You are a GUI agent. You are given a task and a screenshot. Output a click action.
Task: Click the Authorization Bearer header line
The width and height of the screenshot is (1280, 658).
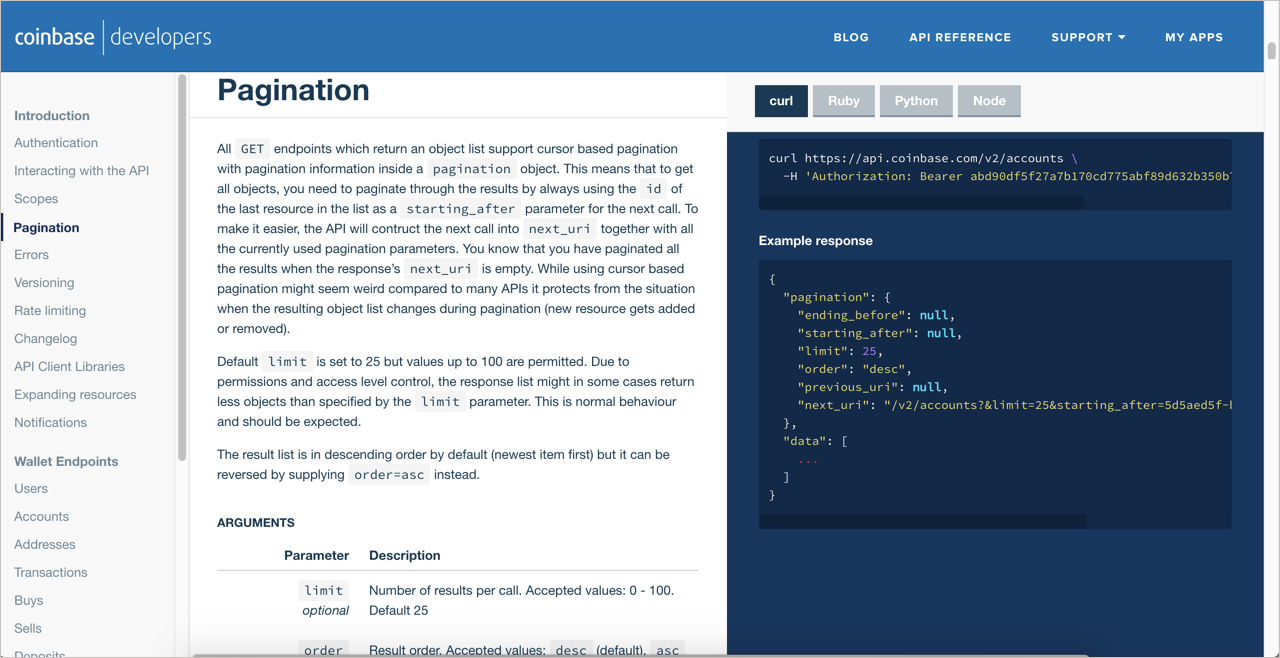click(x=1007, y=177)
